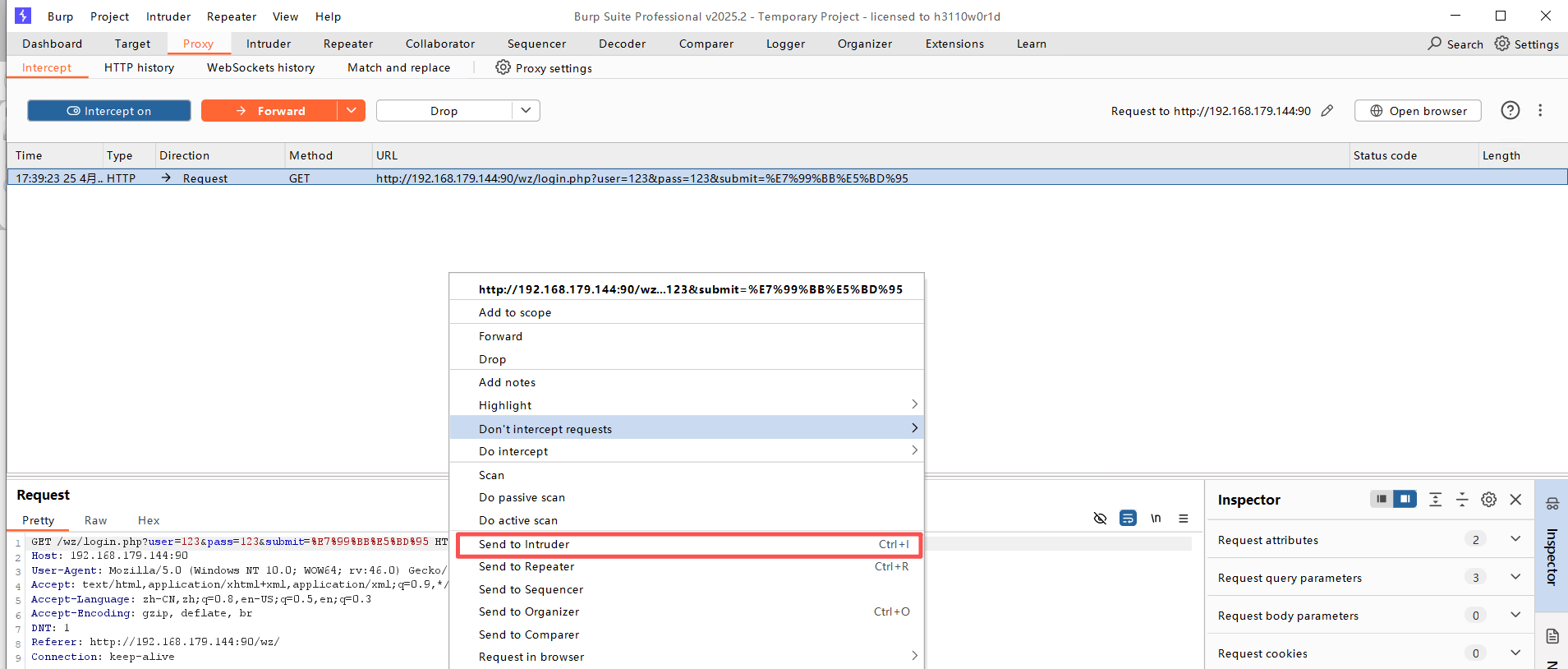Open Match and replace tab
The image size is (1568, 669).
(398, 67)
